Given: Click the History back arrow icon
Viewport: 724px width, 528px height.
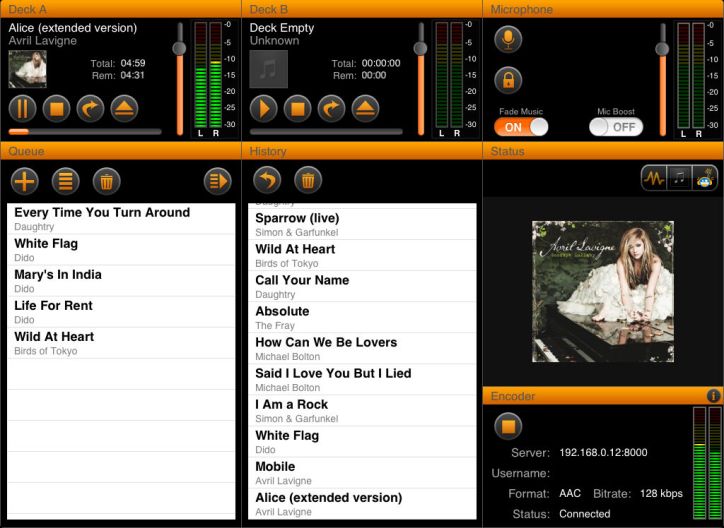Looking at the screenshot, I should 266,180.
